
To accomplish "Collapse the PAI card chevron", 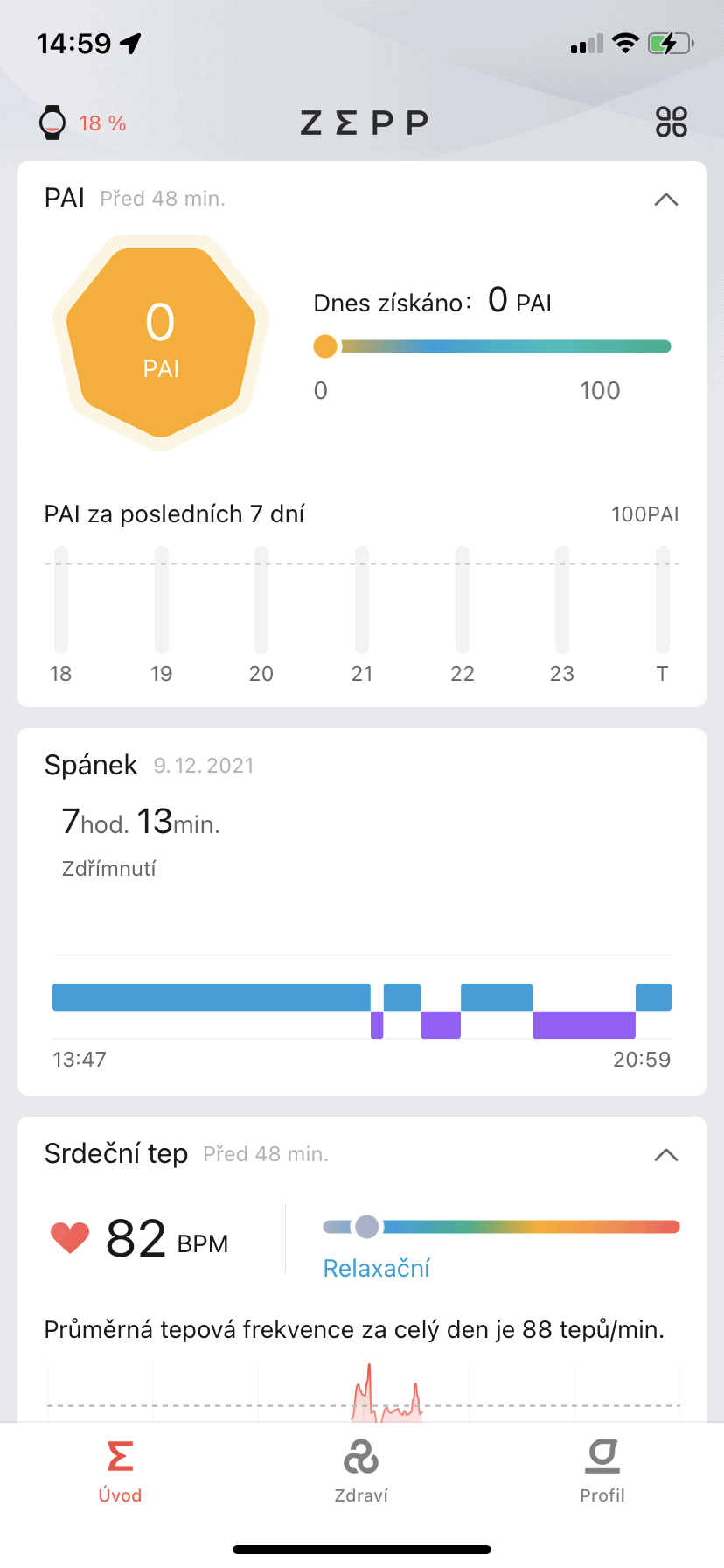I will point(666,199).
